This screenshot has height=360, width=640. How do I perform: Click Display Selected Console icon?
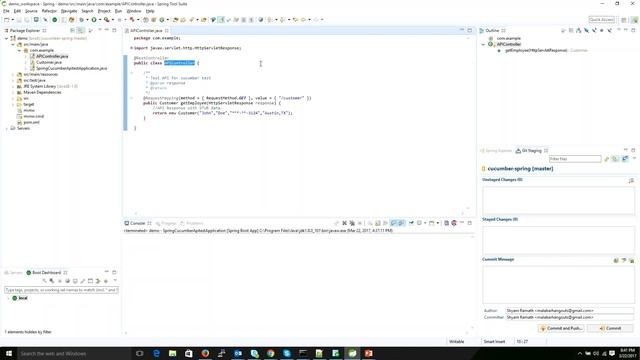(x=419, y=223)
